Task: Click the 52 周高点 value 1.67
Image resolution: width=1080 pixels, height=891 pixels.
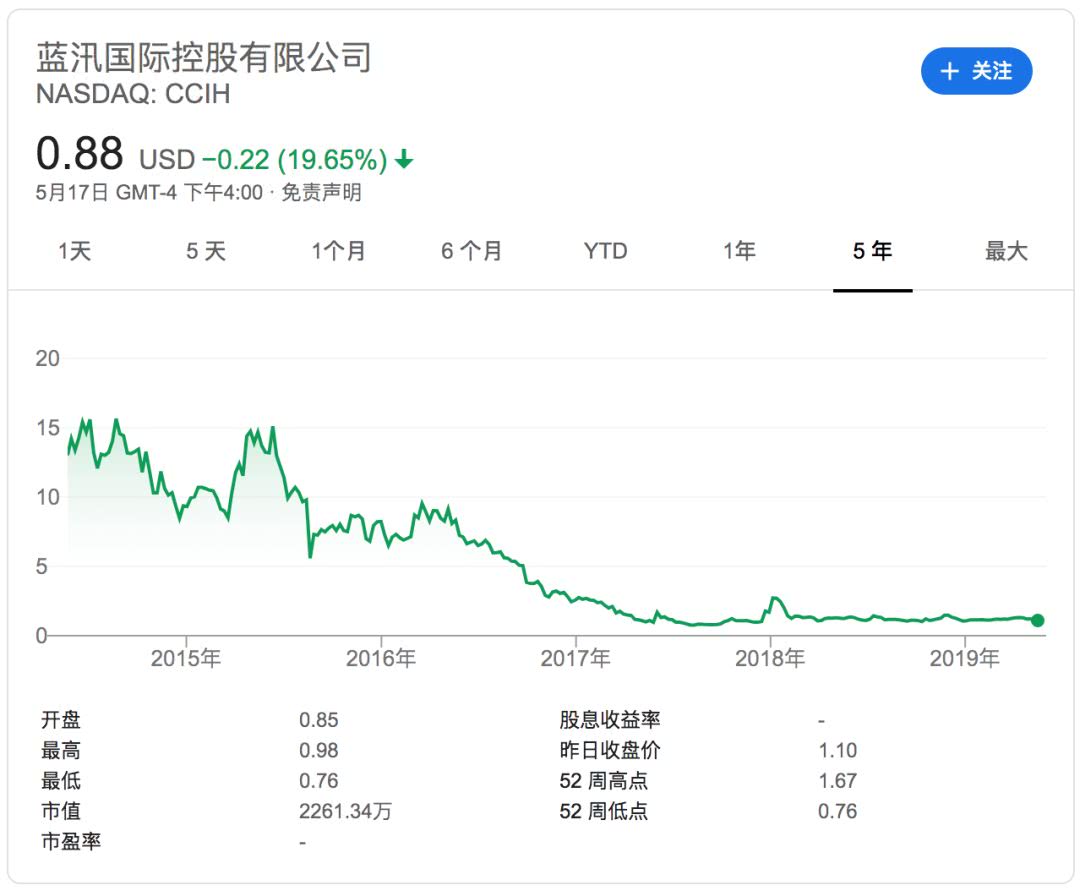Action: 838,781
